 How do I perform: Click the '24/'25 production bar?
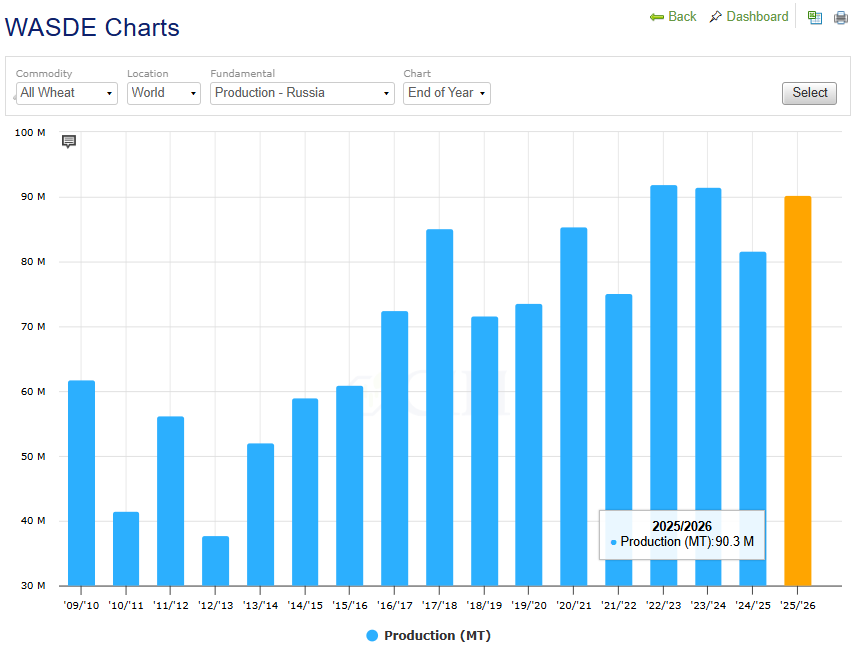coord(753,418)
